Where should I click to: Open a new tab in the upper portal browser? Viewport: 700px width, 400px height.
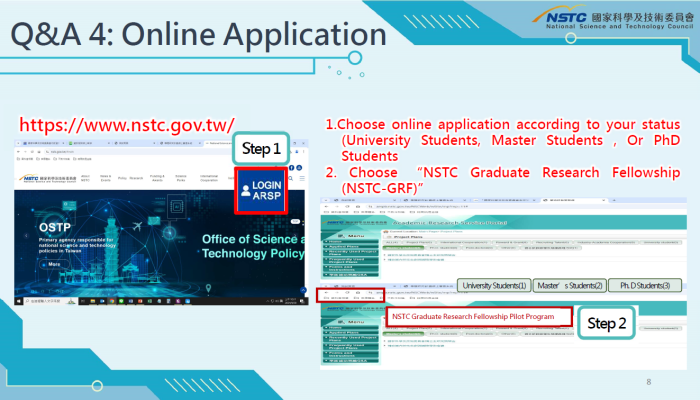[614, 200]
